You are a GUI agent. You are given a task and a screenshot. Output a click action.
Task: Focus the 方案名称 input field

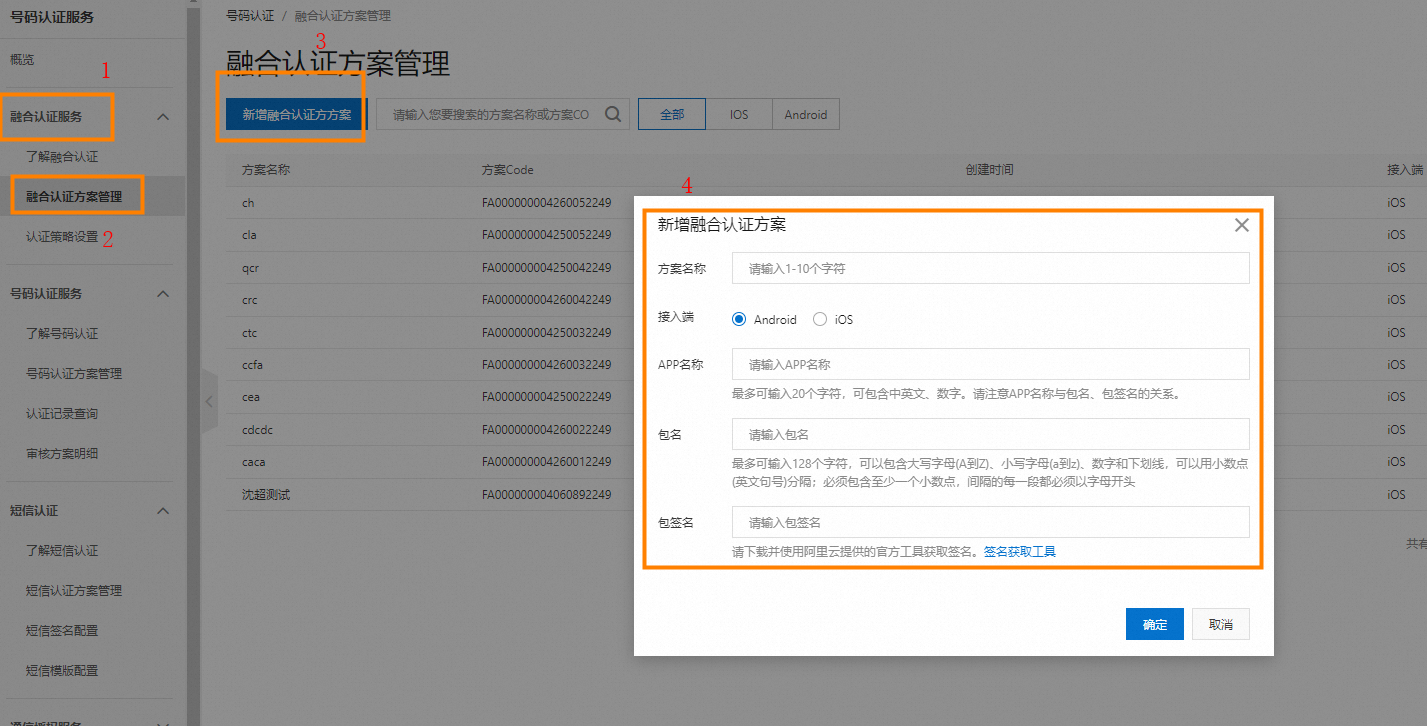click(991, 268)
